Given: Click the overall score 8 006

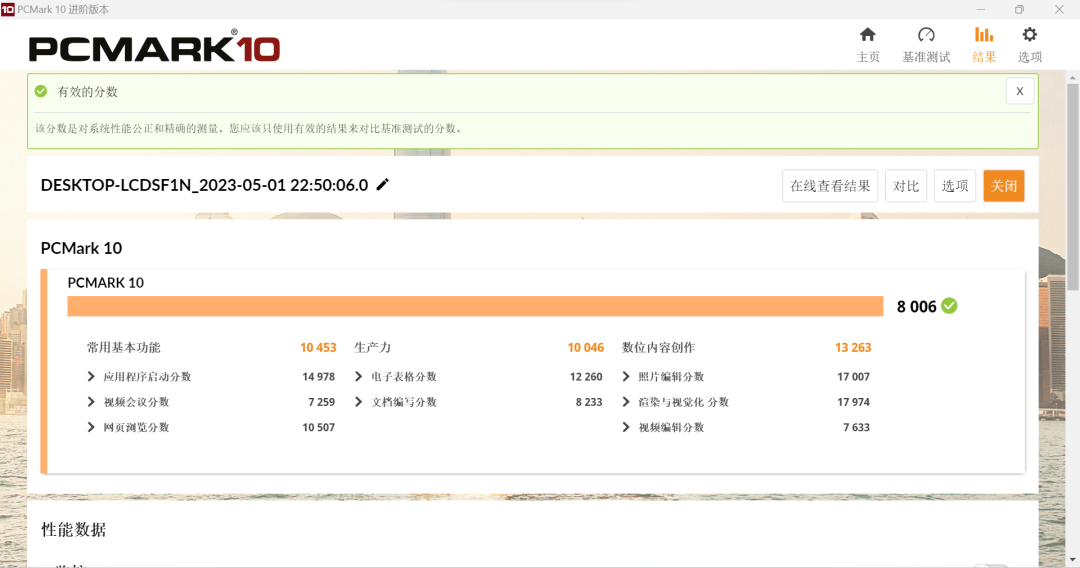Looking at the screenshot, I should tap(917, 307).
